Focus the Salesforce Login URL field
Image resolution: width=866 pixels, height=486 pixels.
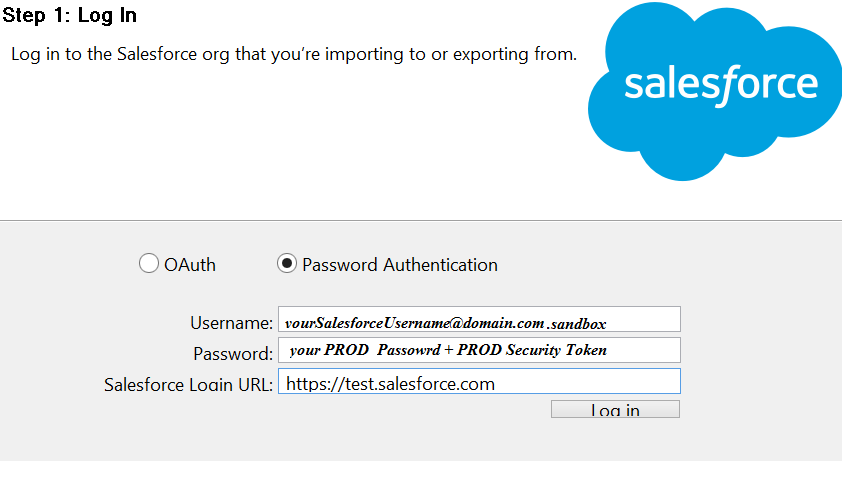point(479,381)
